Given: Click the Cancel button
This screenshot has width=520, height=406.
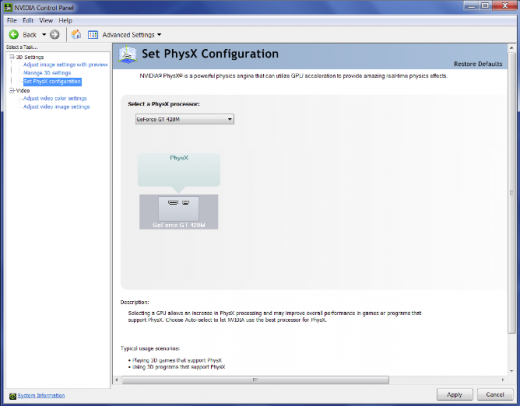Looking at the screenshot, I should pyautogui.click(x=495, y=395).
